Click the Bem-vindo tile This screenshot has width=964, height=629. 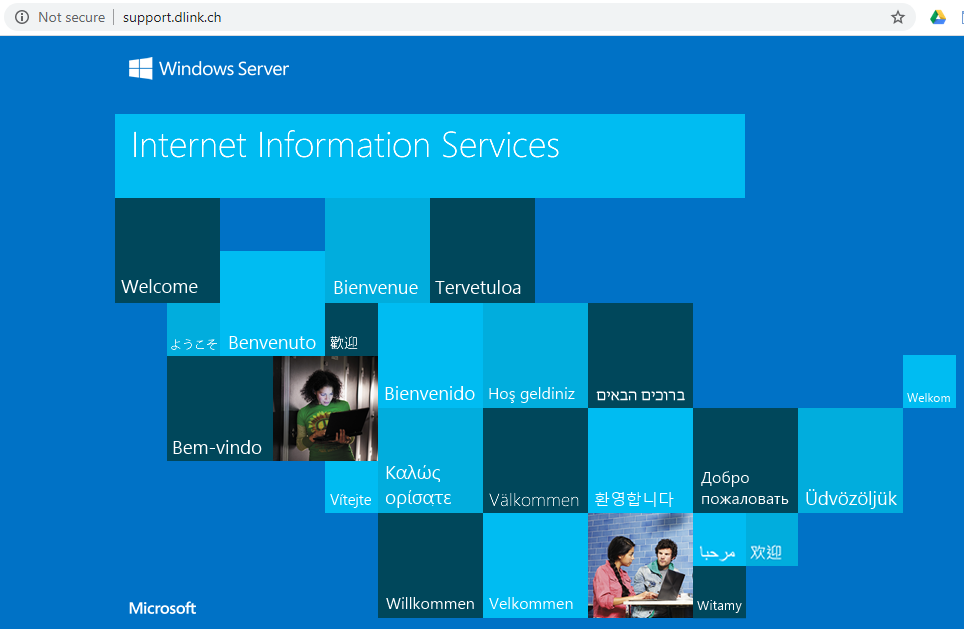[219, 408]
